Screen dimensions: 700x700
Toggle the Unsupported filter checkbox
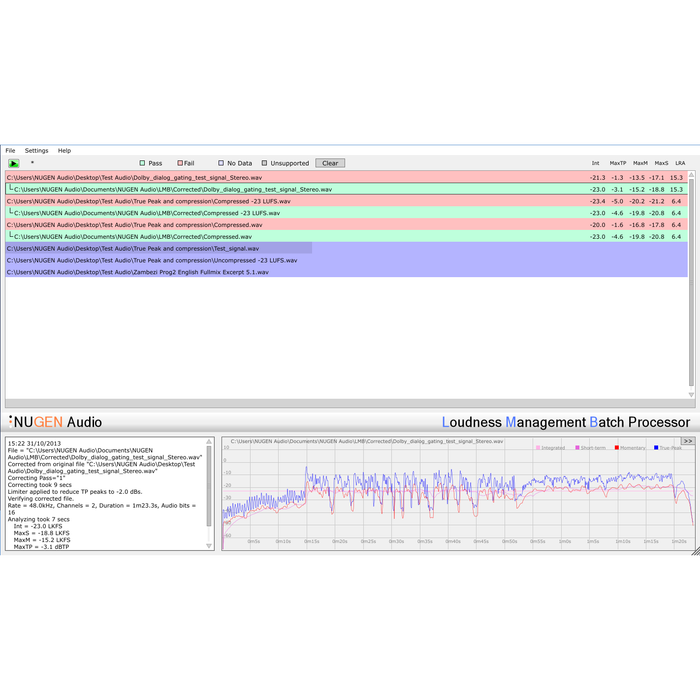click(265, 163)
